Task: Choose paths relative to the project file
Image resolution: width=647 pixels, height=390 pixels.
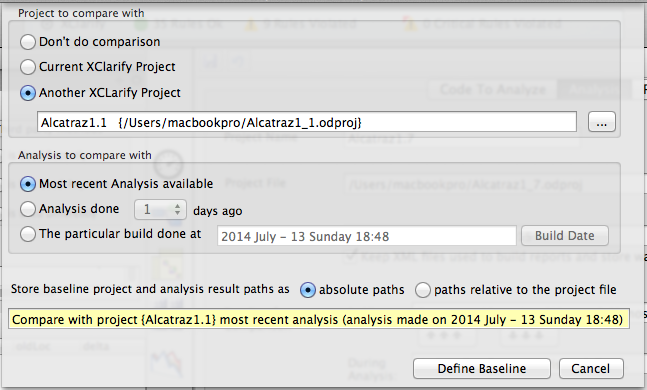Action: coord(423,290)
